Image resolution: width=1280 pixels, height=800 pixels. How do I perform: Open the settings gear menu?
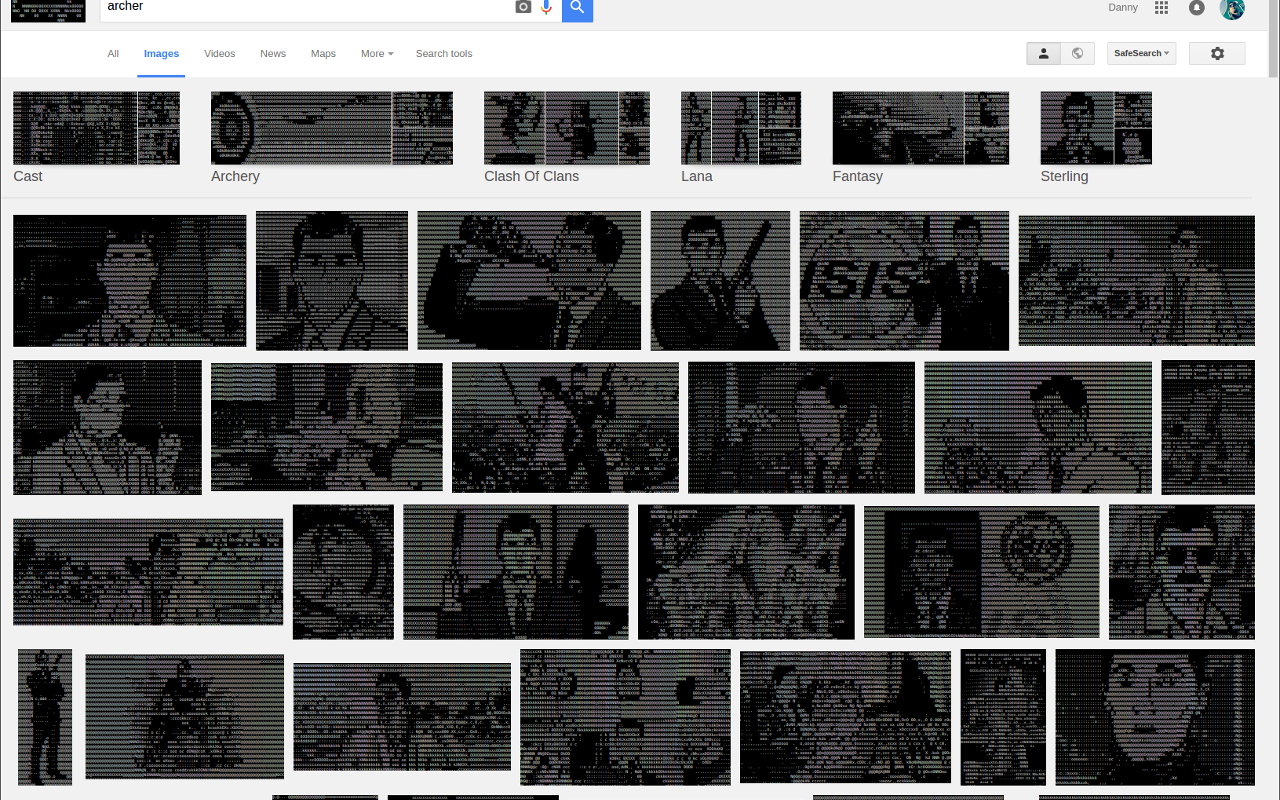1217,54
